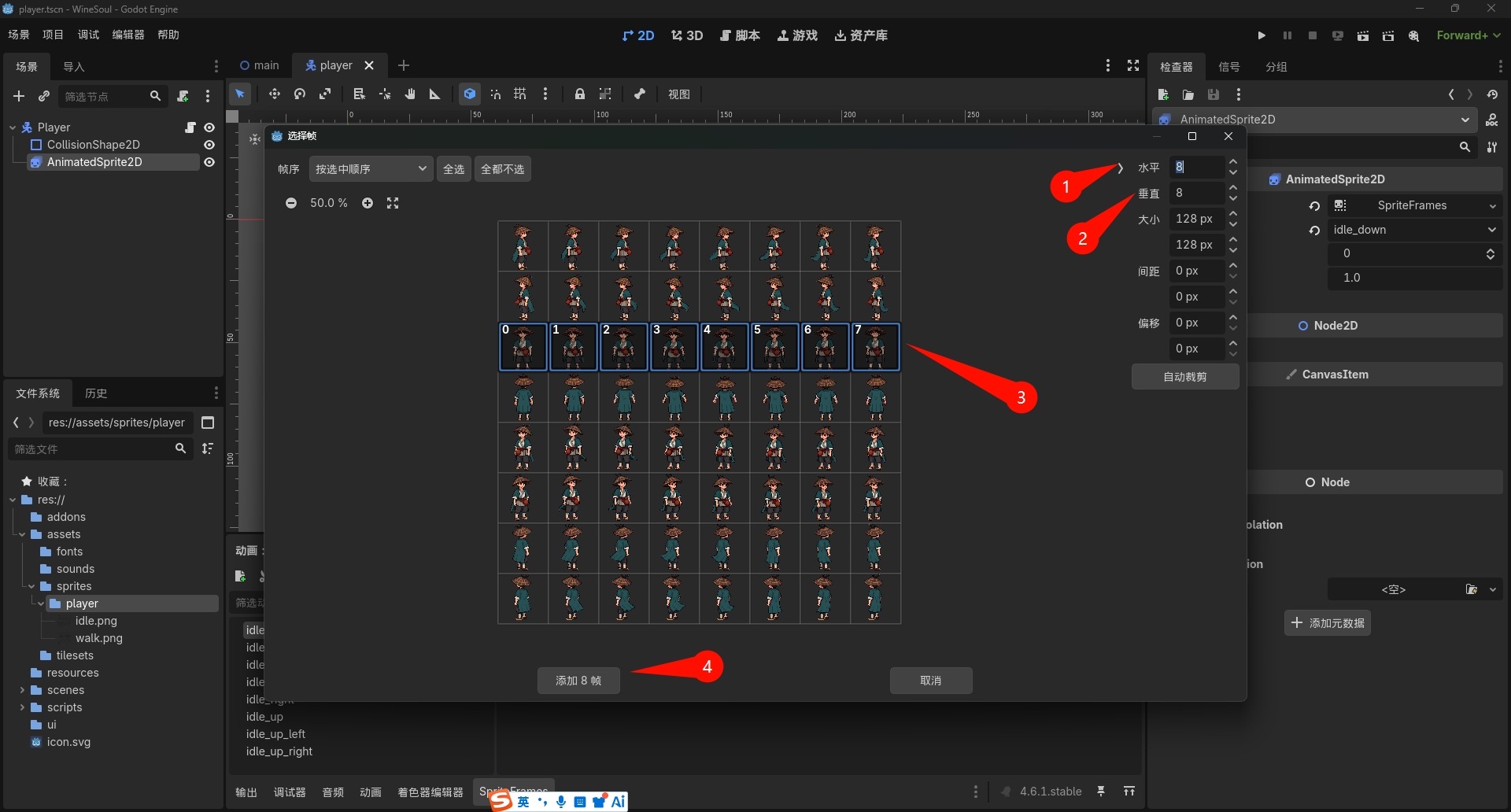The height and width of the screenshot is (812, 1511).
Task: Click the horizontal frame count field
Action: click(x=1197, y=167)
